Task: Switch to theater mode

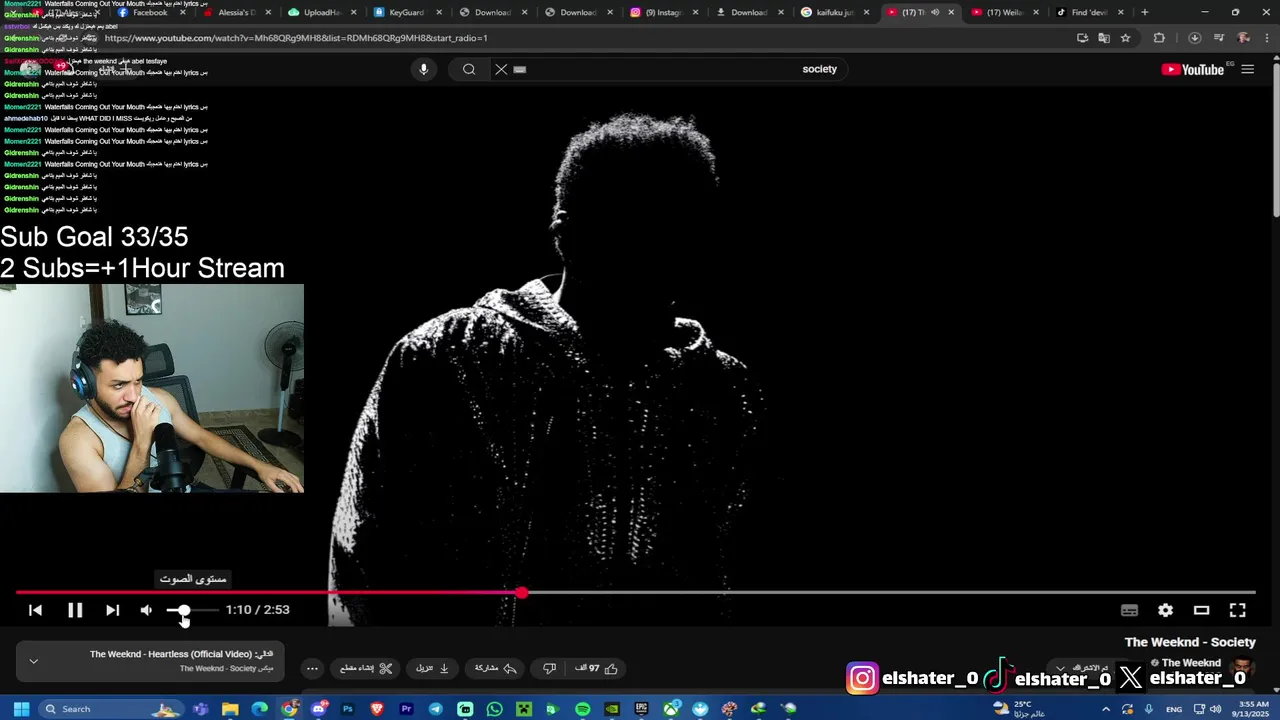Action: pos(1201,610)
